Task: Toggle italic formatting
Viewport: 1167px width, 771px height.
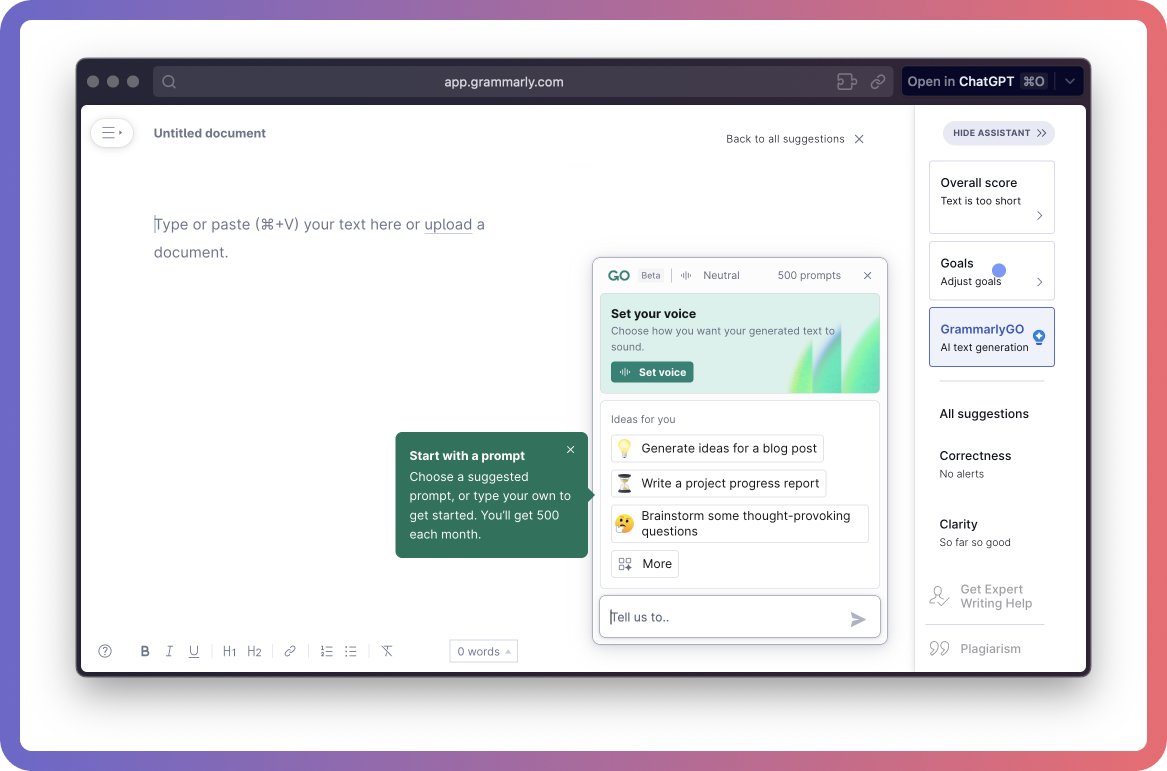Action: (169, 651)
